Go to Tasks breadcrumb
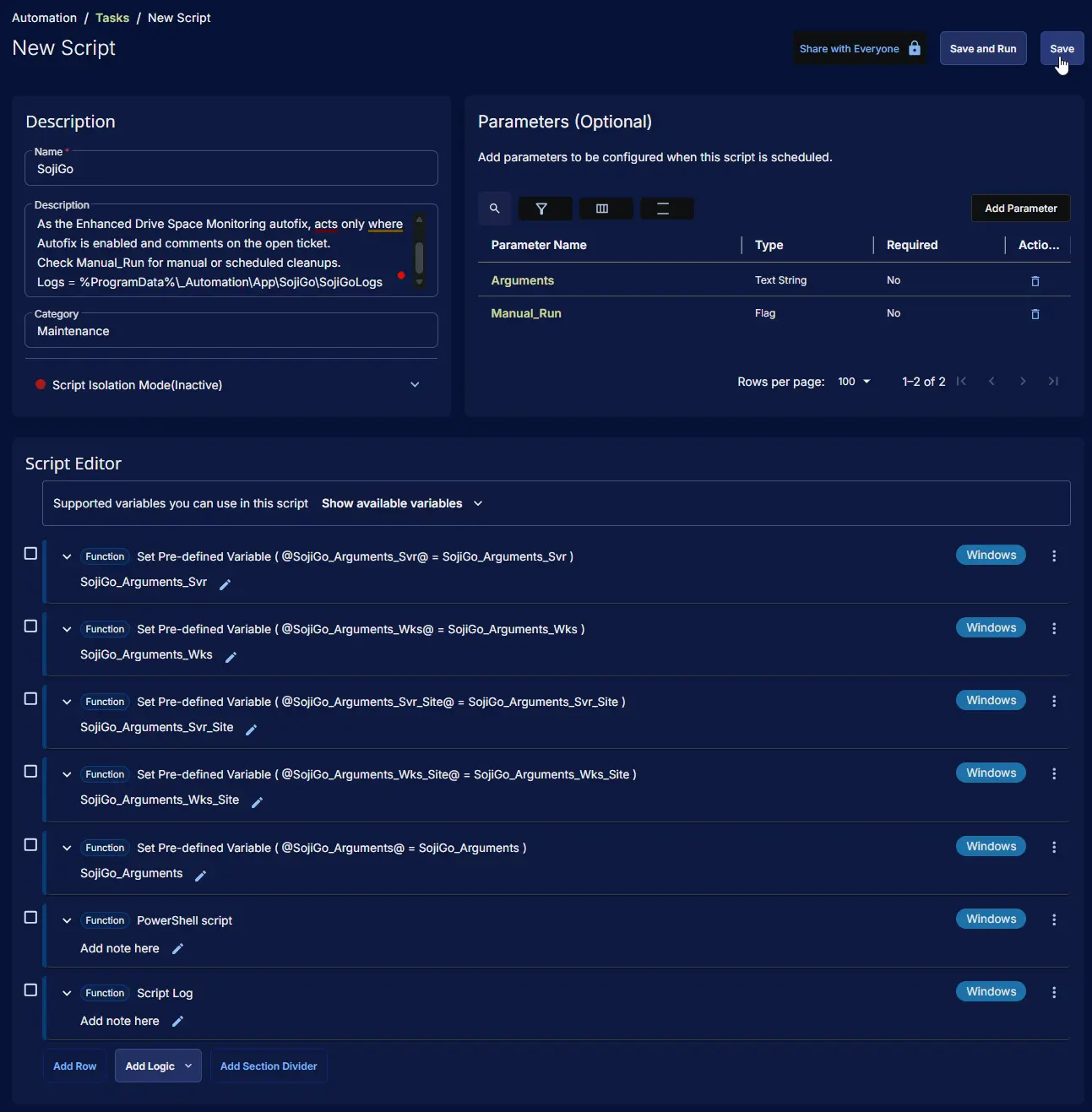 [112, 18]
